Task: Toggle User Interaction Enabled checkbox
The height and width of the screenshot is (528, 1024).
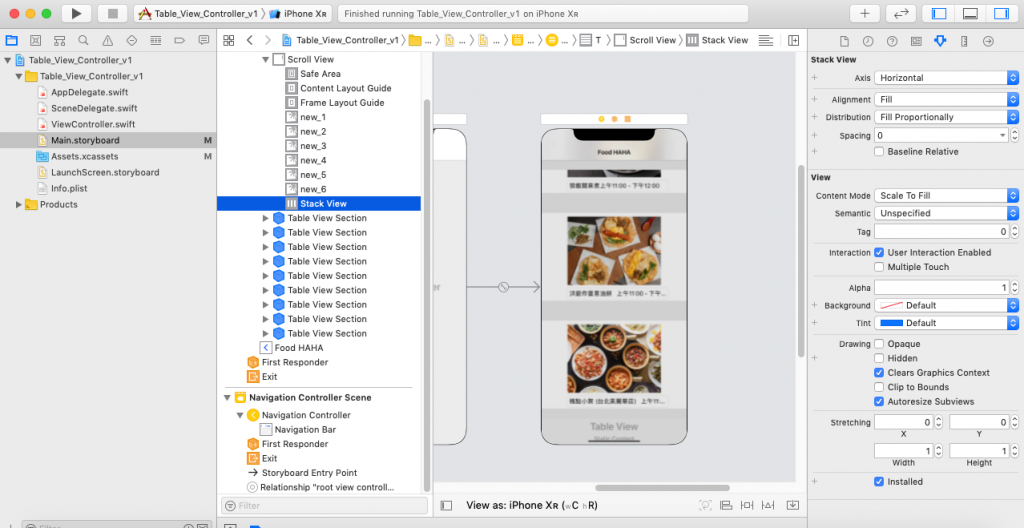Action: [879, 252]
